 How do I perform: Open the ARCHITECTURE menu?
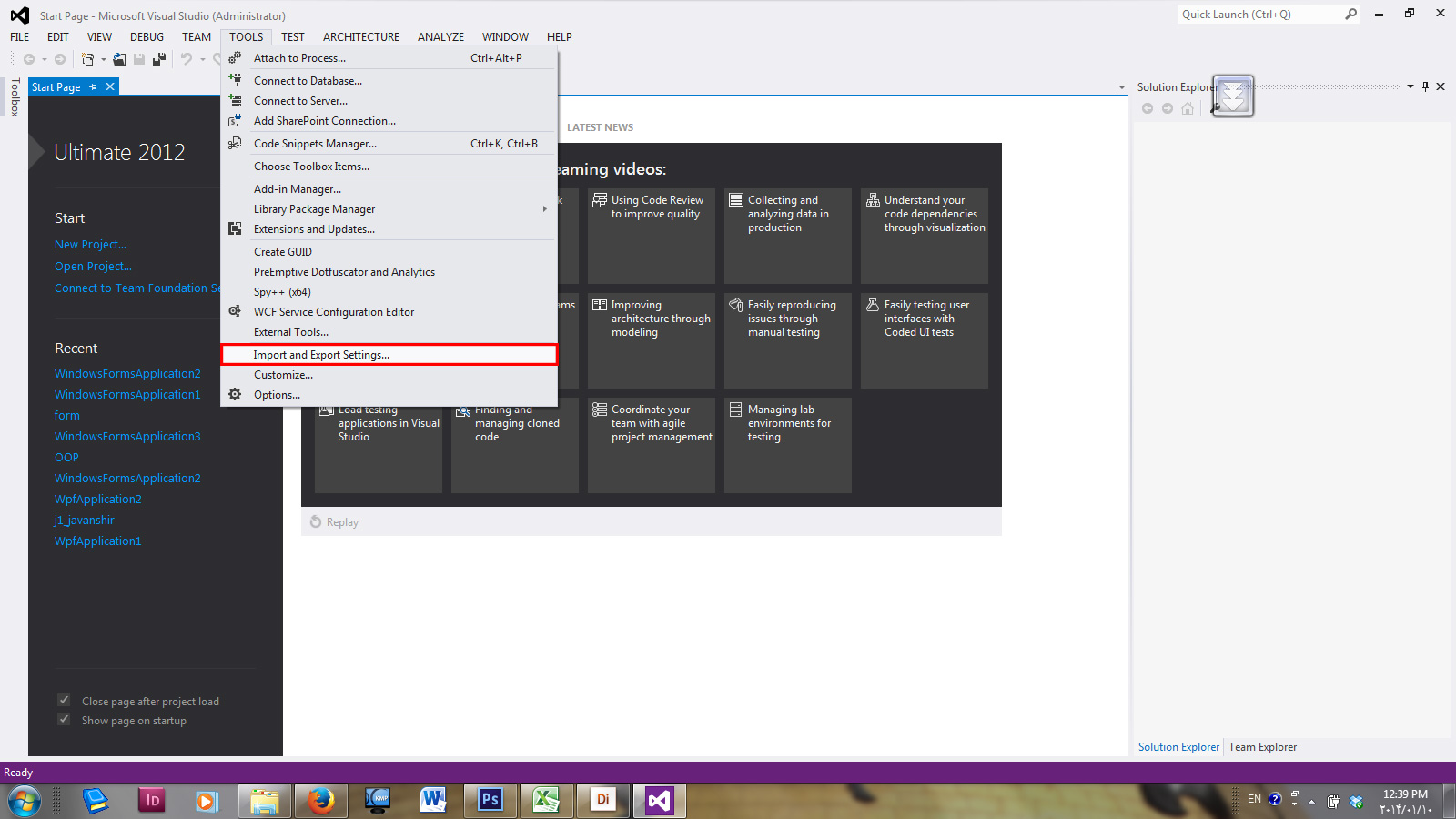pyautogui.click(x=360, y=36)
